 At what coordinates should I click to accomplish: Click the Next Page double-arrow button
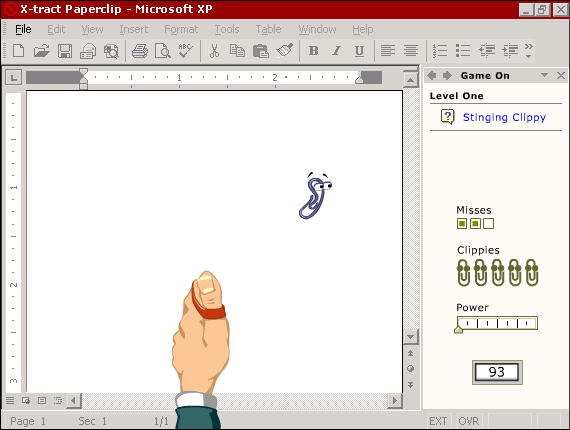(x=410, y=385)
